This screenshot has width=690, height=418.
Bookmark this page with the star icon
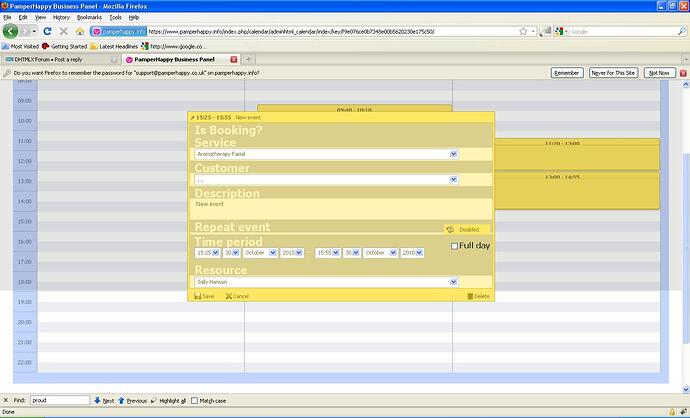tap(523, 32)
